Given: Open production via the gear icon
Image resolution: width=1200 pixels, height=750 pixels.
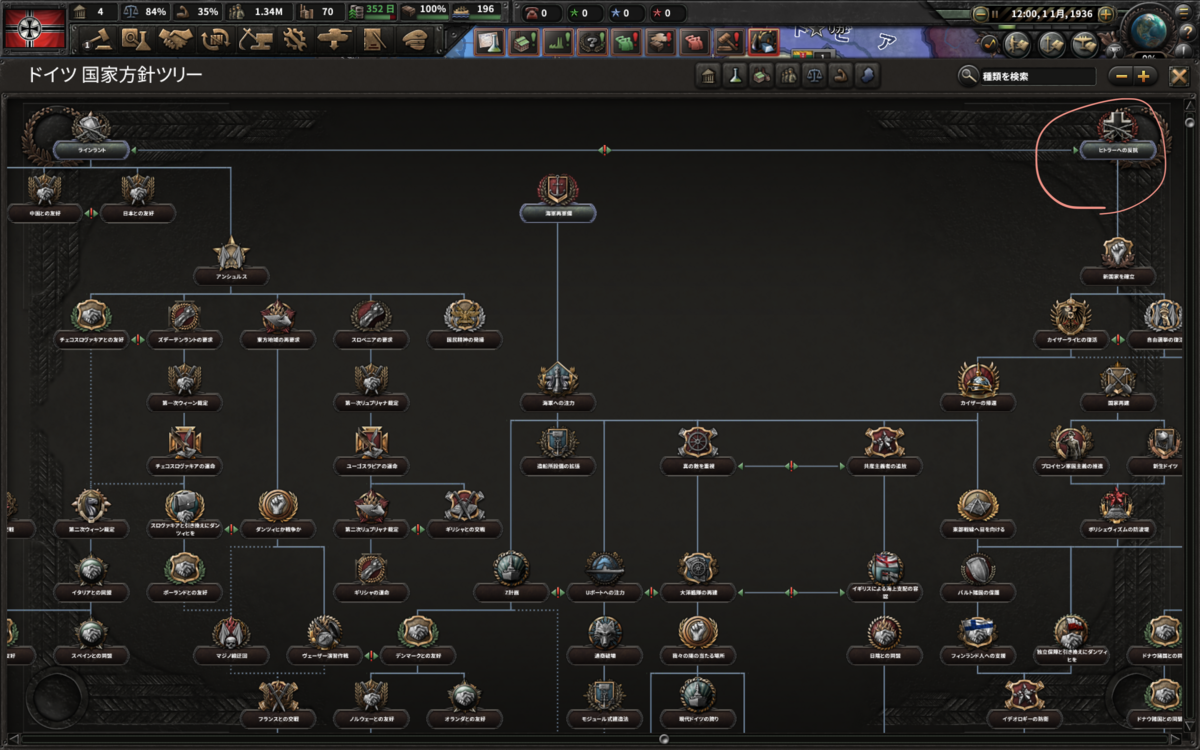Looking at the screenshot, I should pos(293,41).
